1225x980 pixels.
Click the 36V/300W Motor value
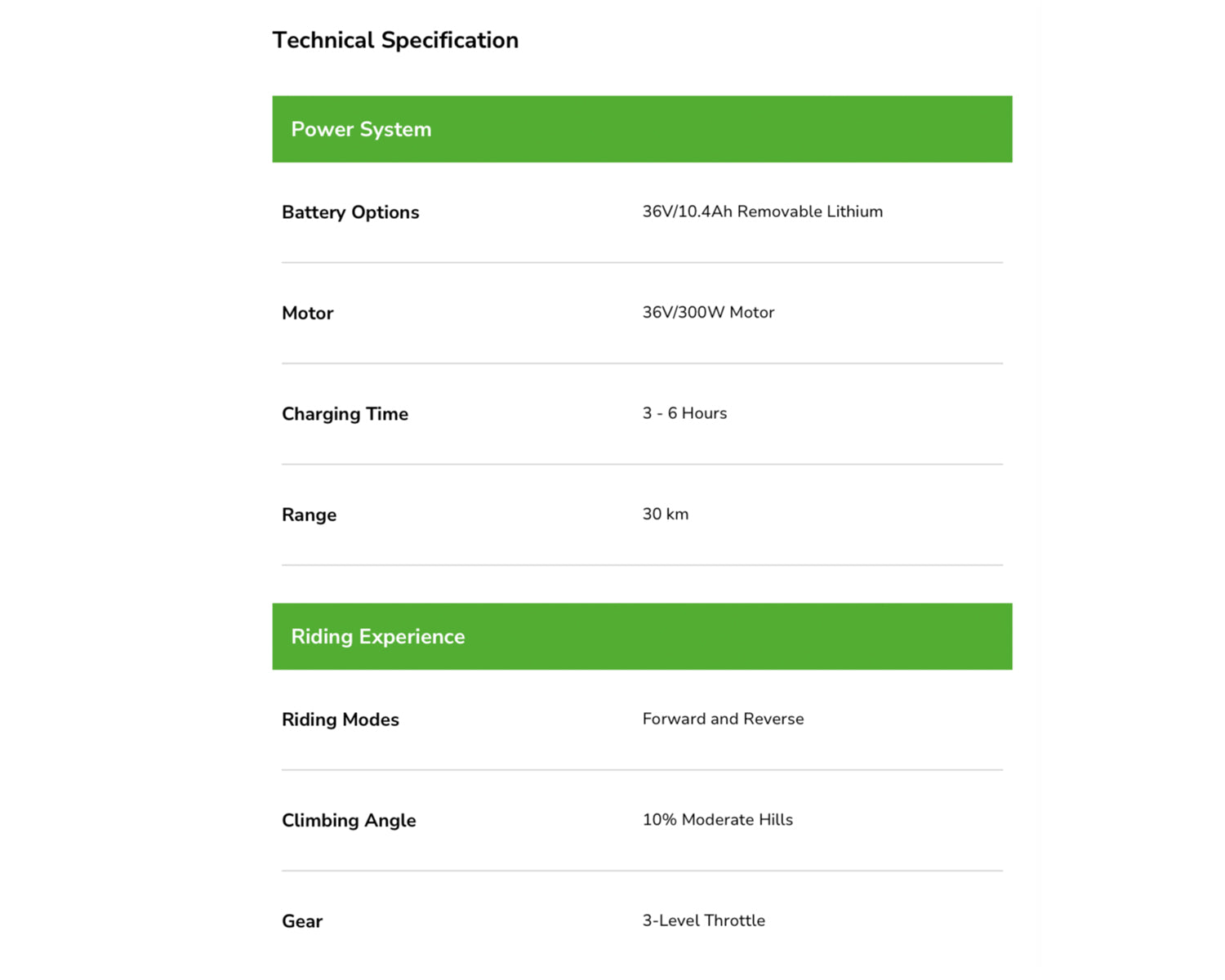[708, 312]
